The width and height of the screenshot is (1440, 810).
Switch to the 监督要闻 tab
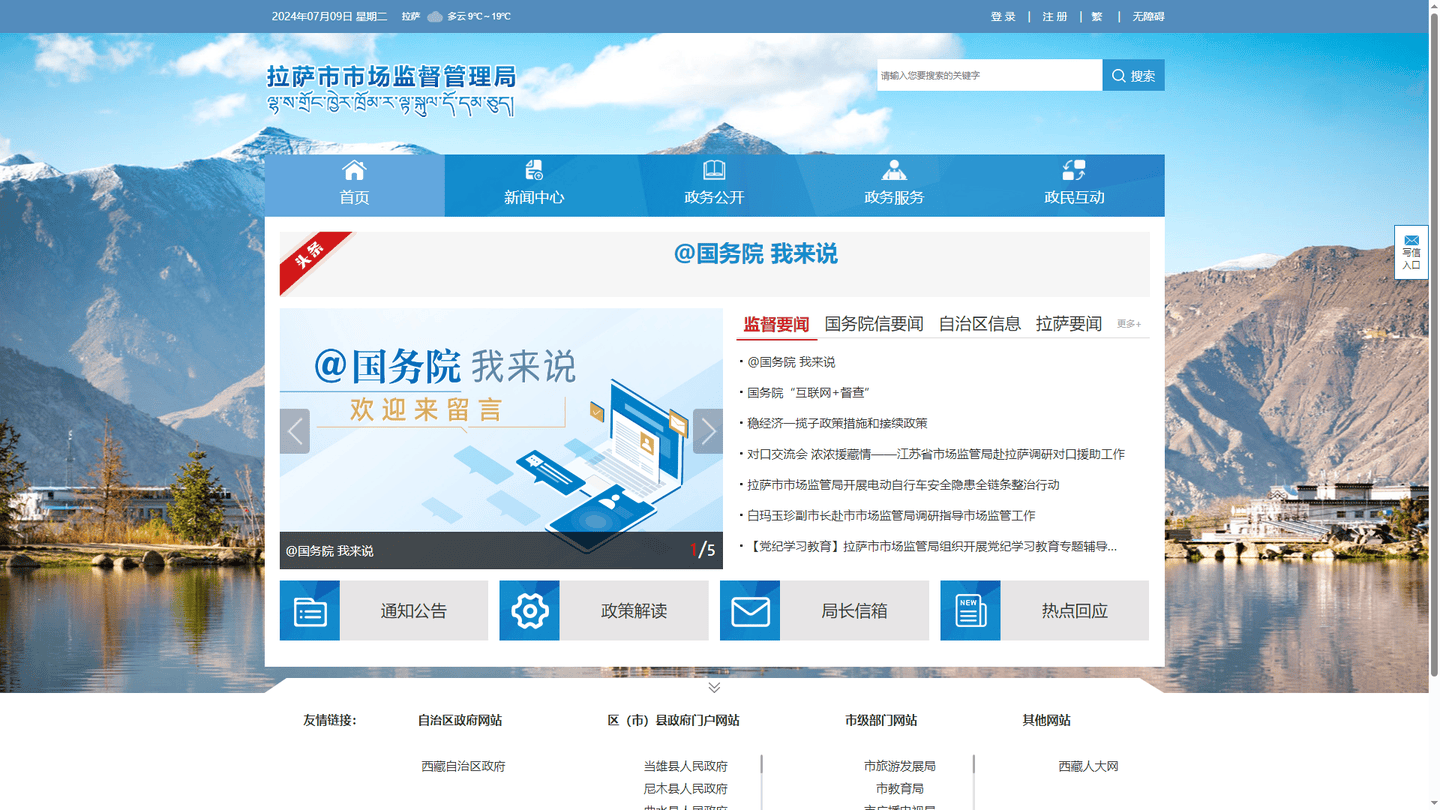(776, 324)
